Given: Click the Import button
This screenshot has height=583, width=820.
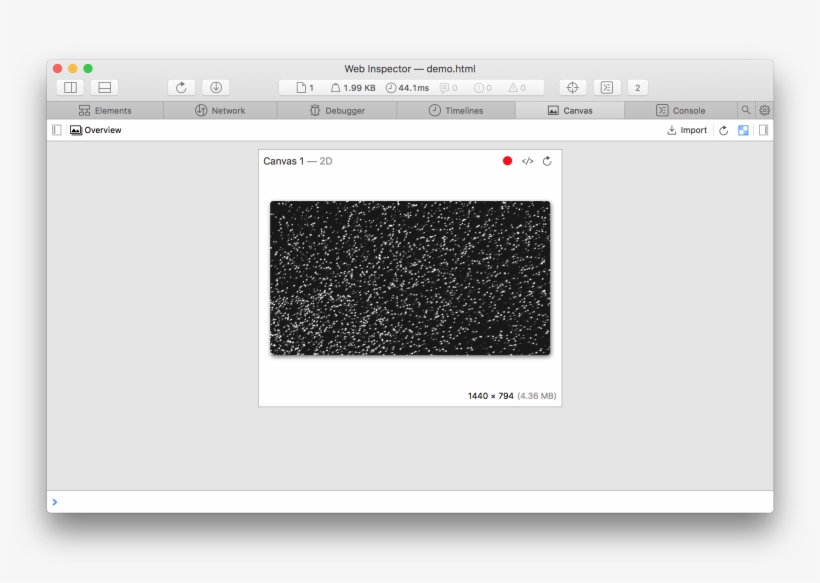Looking at the screenshot, I should tap(687, 130).
